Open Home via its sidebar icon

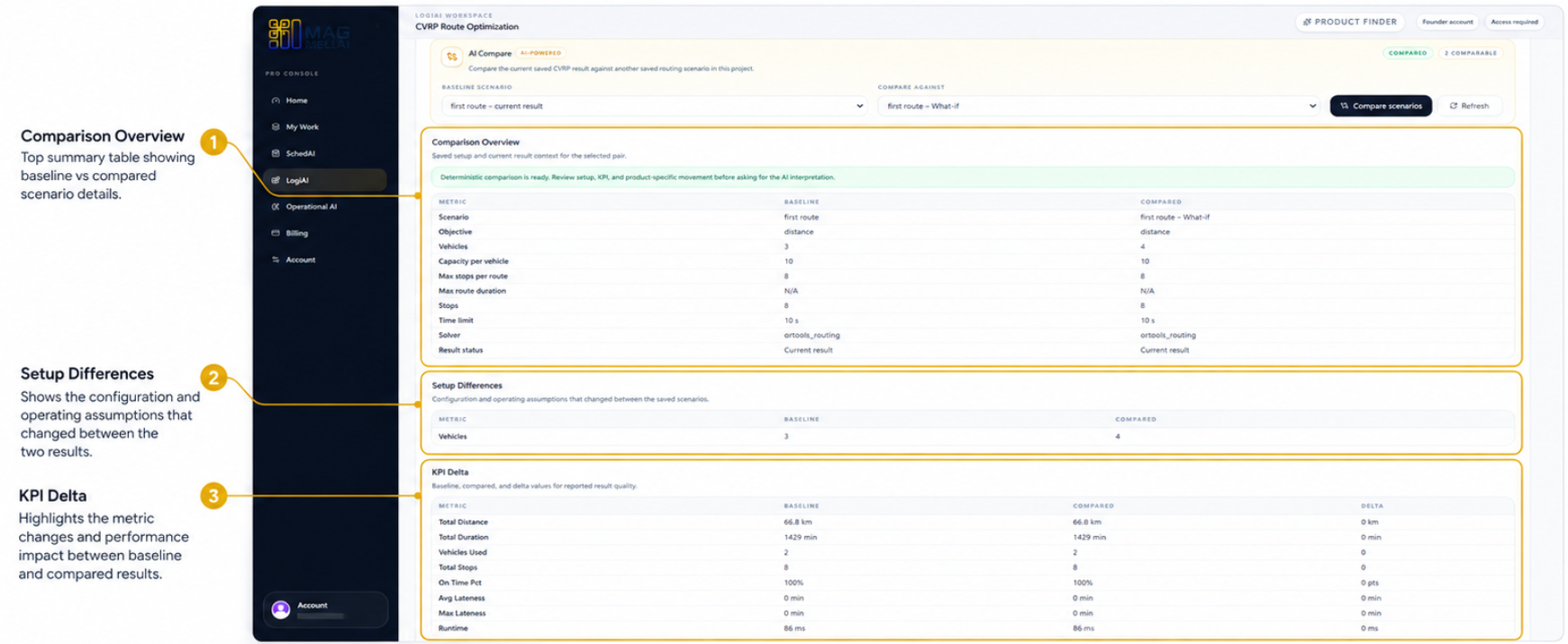click(276, 101)
